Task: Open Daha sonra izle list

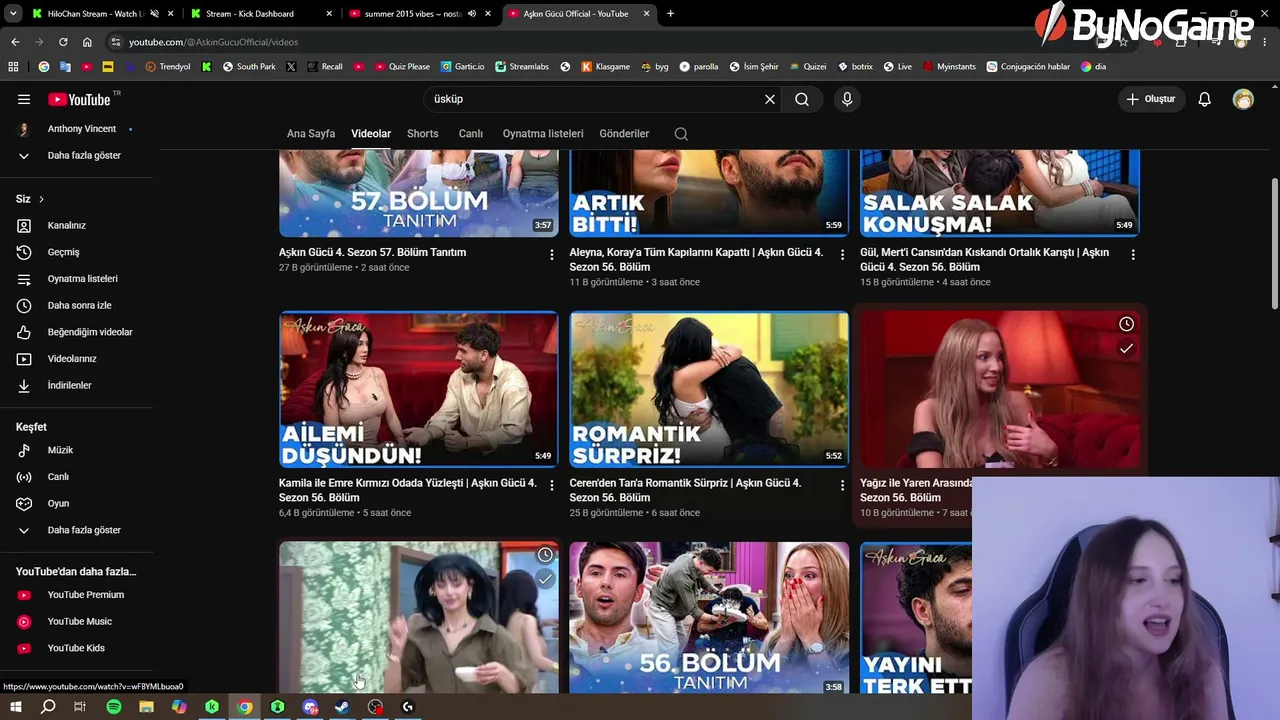Action: [78, 305]
